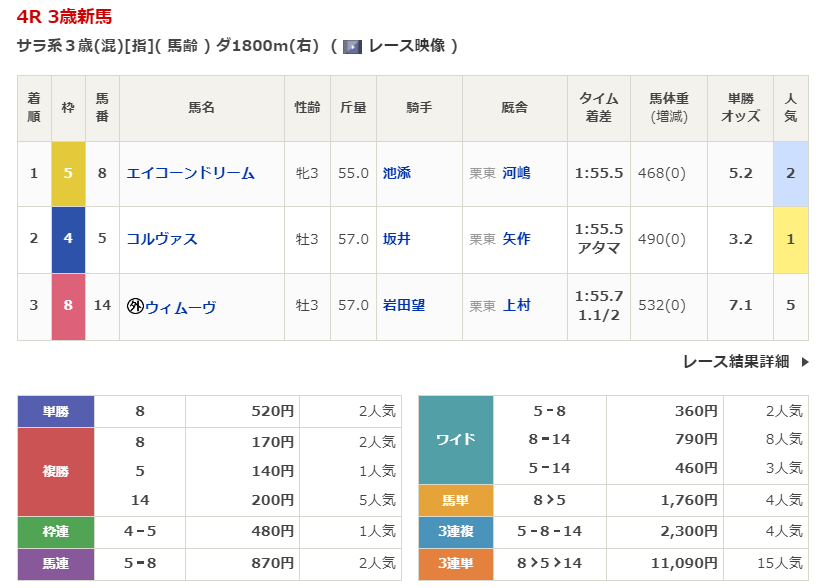The width and height of the screenshot is (829, 588).
Task: Click the 単勝 payout label
Action: (x=56, y=411)
